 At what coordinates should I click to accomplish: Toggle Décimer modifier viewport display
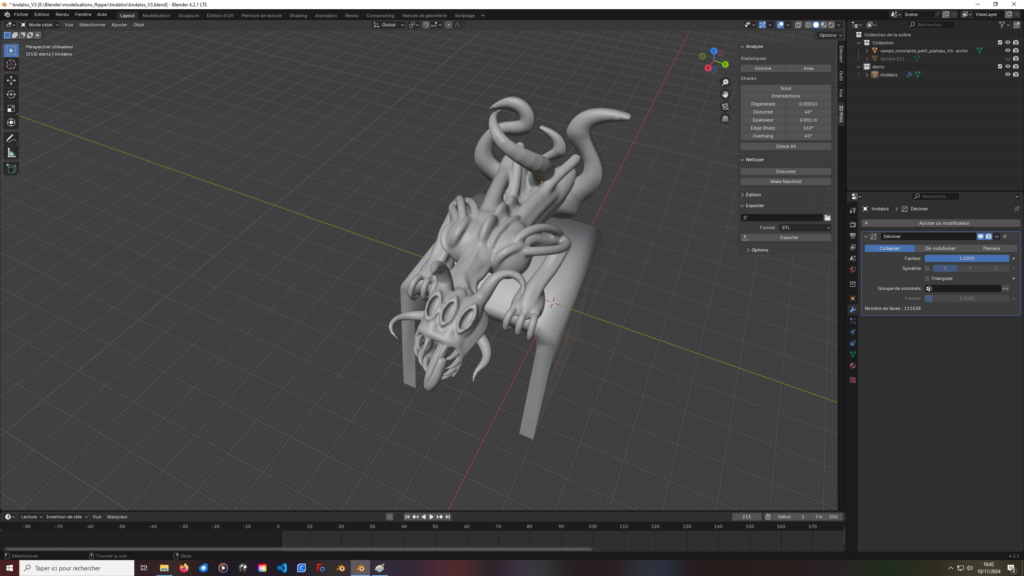point(980,236)
